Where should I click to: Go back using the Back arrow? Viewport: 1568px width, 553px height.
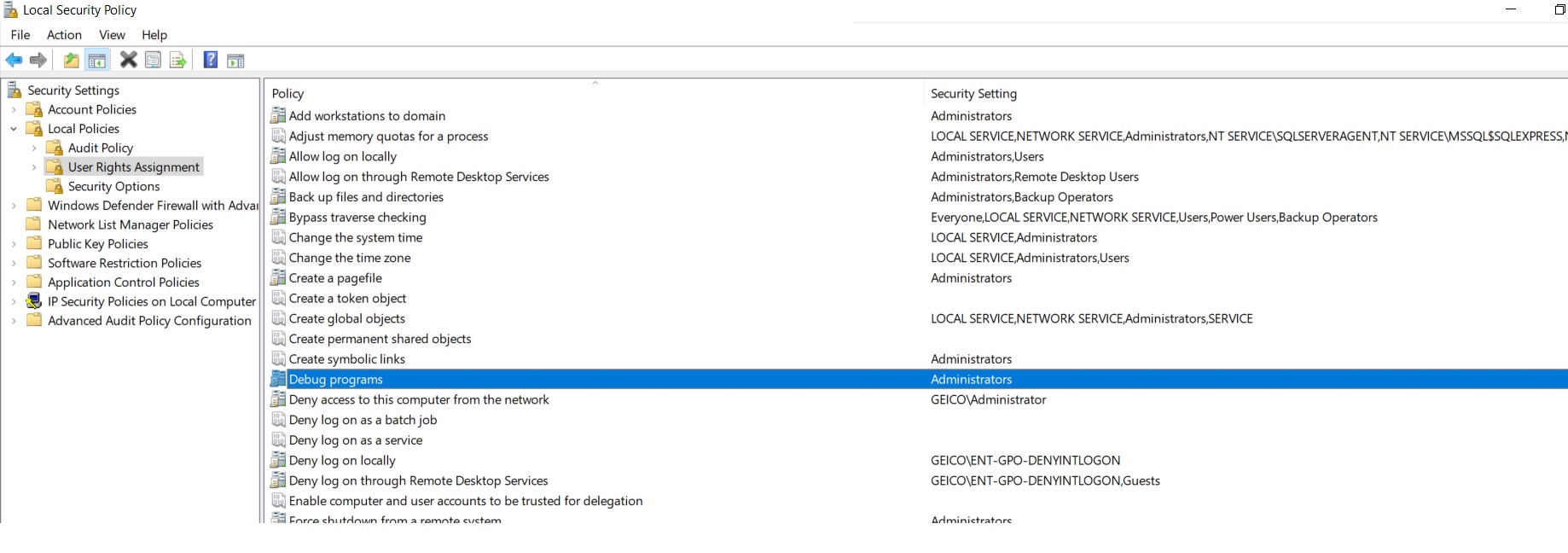coord(14,60)
